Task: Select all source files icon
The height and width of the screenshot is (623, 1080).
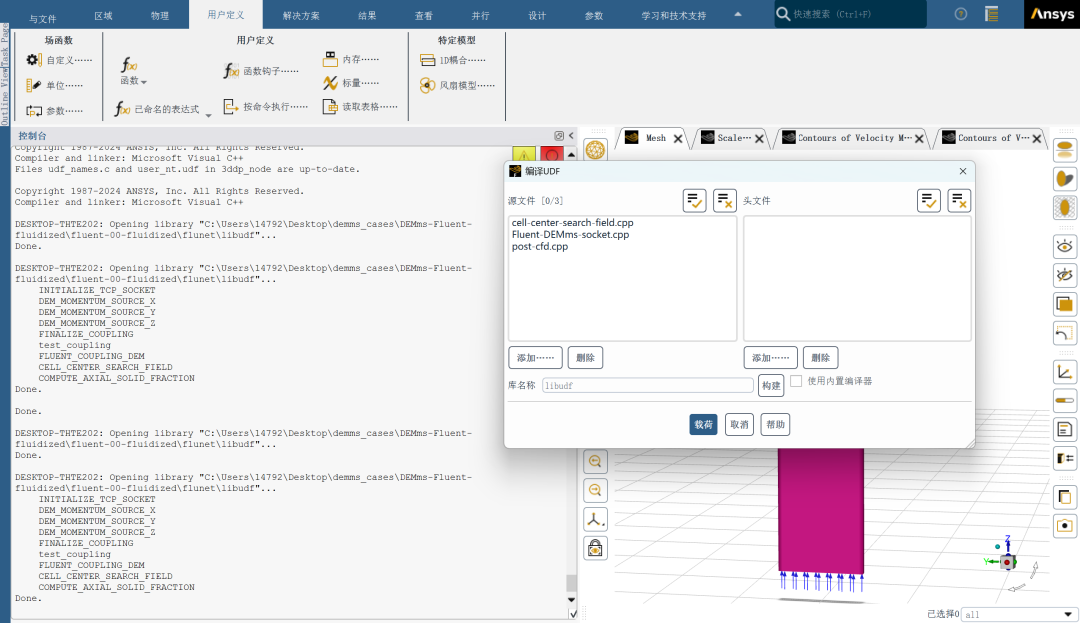Action: pos(695,201)
